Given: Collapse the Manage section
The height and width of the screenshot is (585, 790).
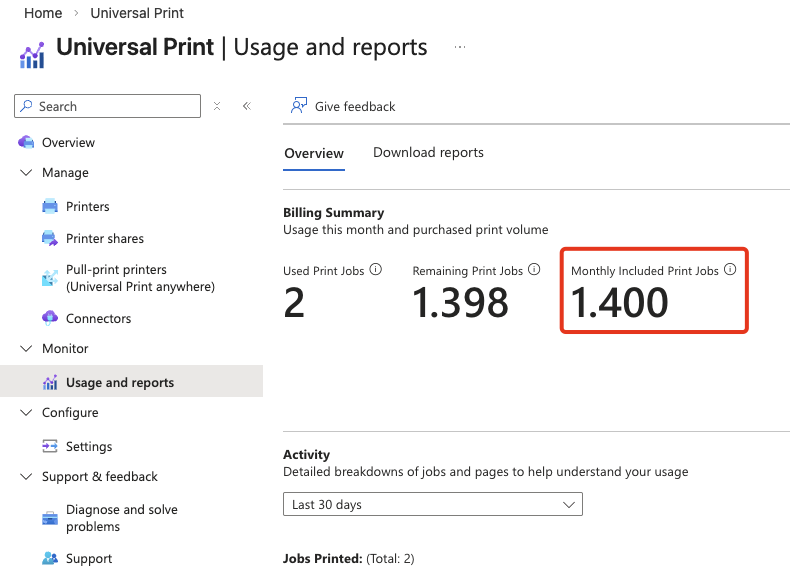Looking at the screenshot, I should 26,173.
